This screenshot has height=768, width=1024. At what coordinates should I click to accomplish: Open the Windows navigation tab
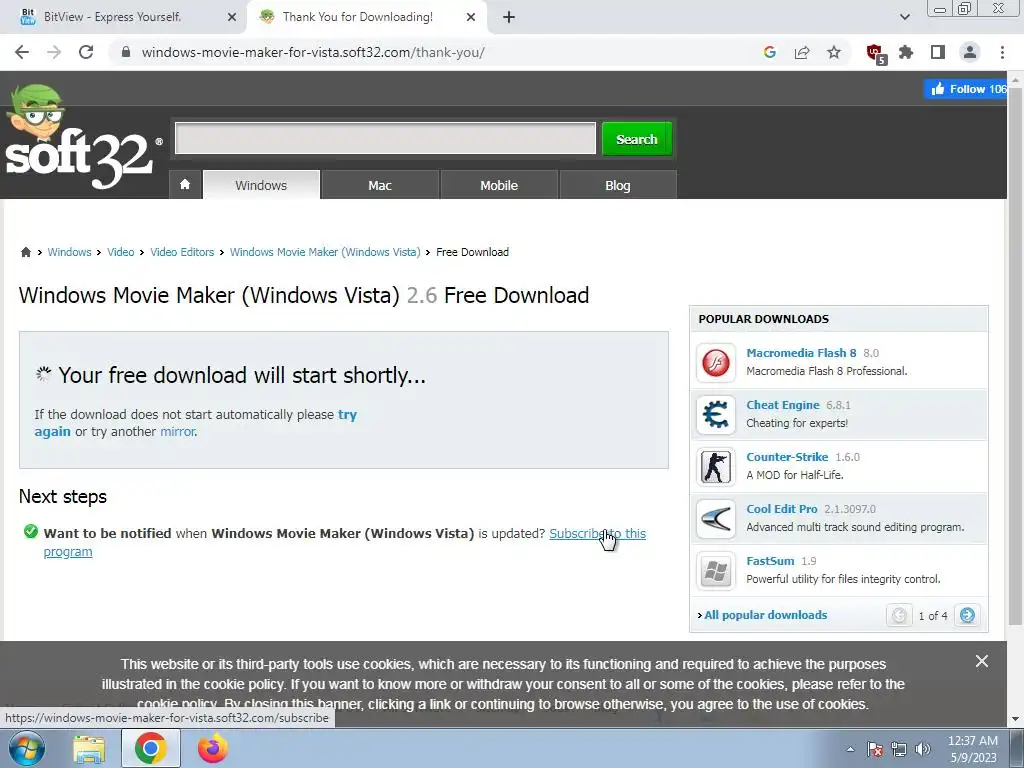point(261,185)
